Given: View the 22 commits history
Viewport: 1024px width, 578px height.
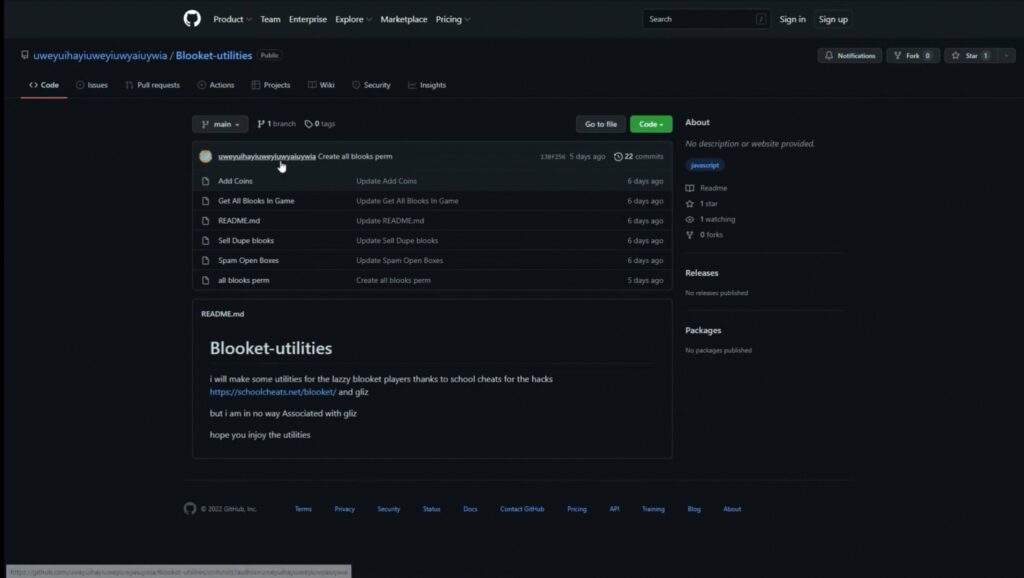Looking at the screenshot, I should (x=639, y=157).
